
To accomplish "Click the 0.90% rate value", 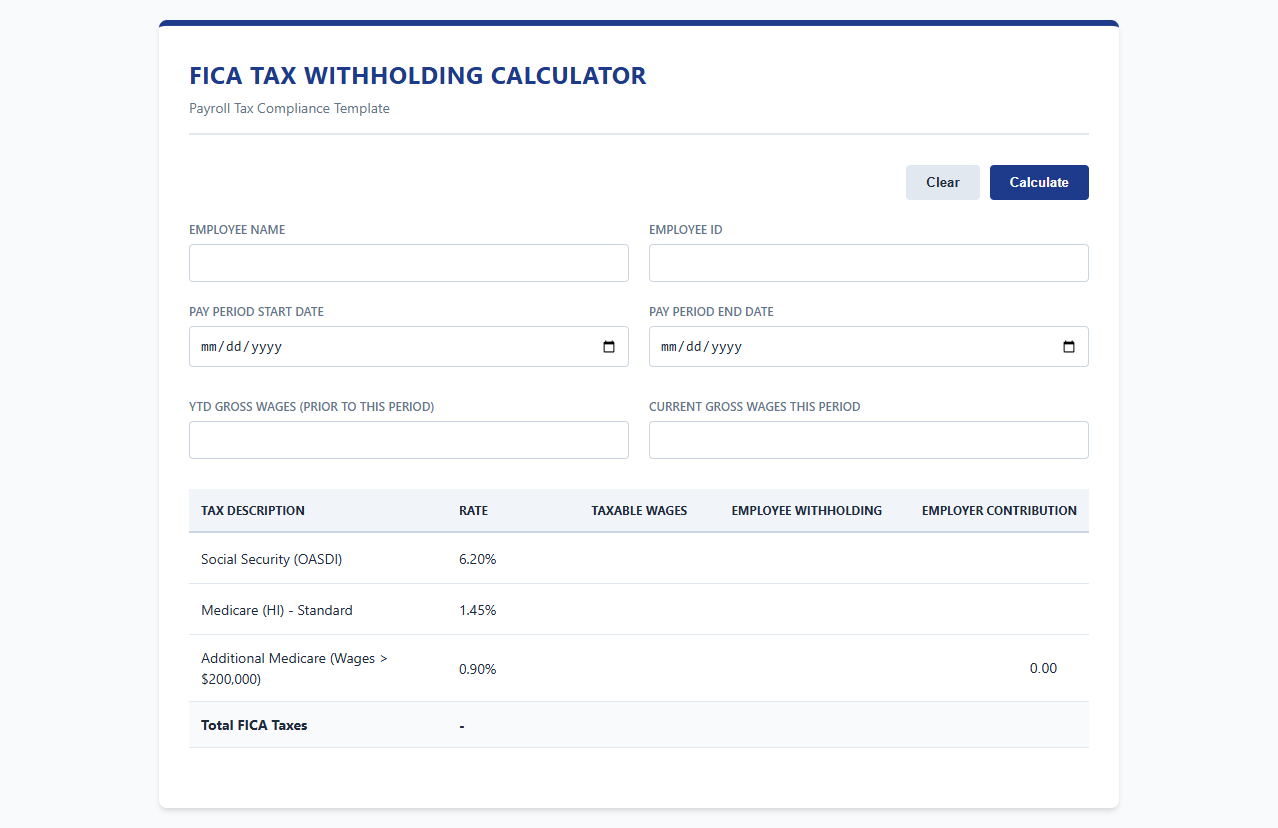I will (478, 669).
